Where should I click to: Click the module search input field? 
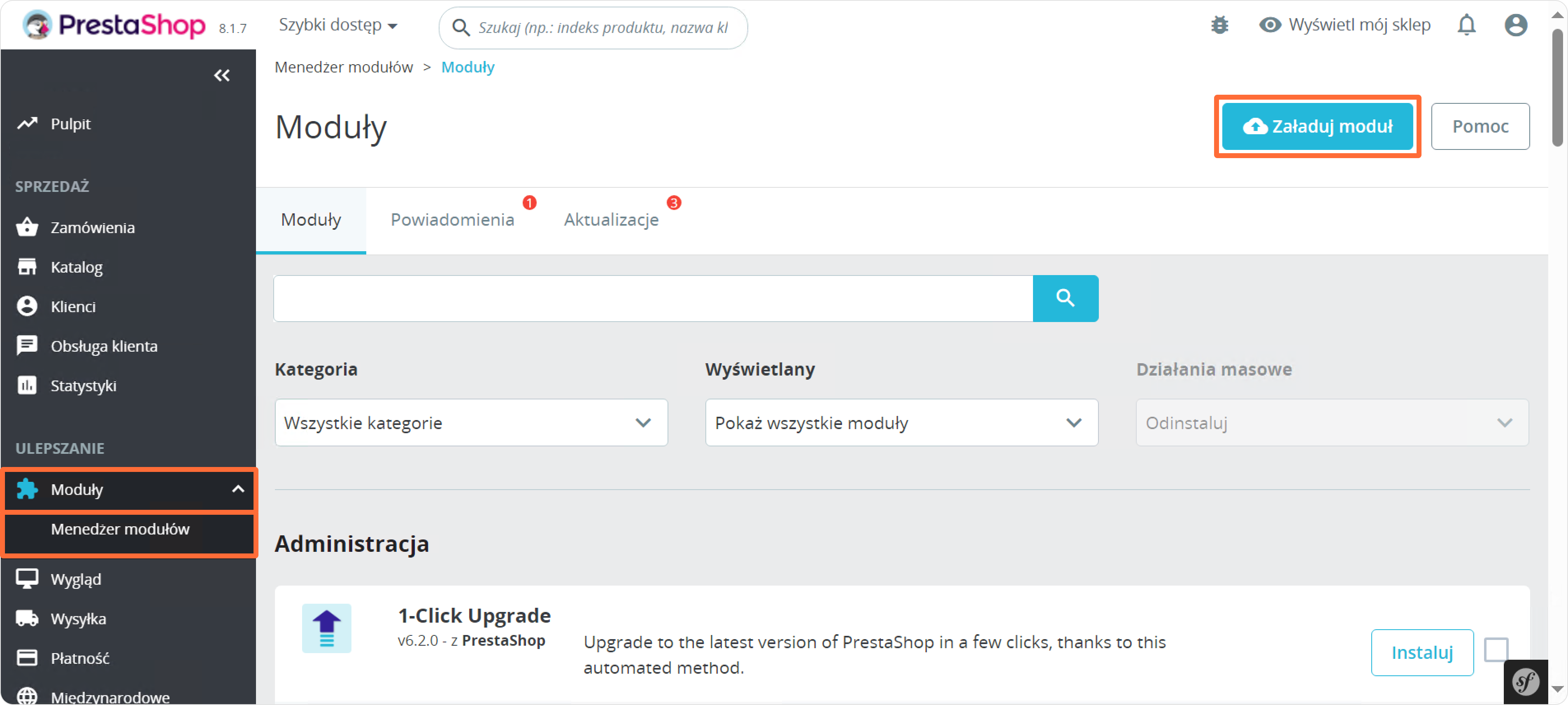[653, 298]
